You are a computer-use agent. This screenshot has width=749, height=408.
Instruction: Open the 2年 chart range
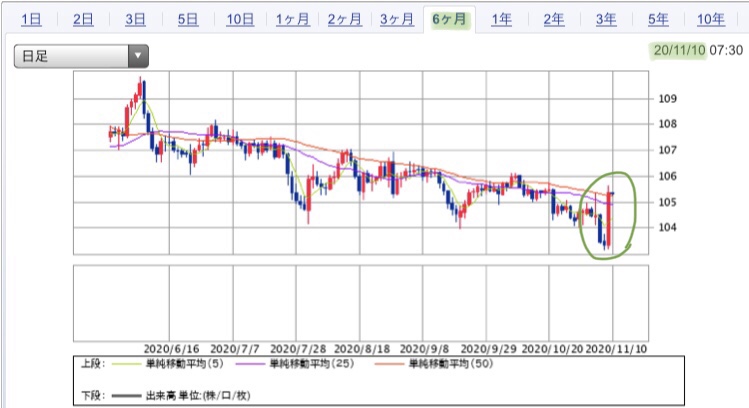(x=554, y=20)
